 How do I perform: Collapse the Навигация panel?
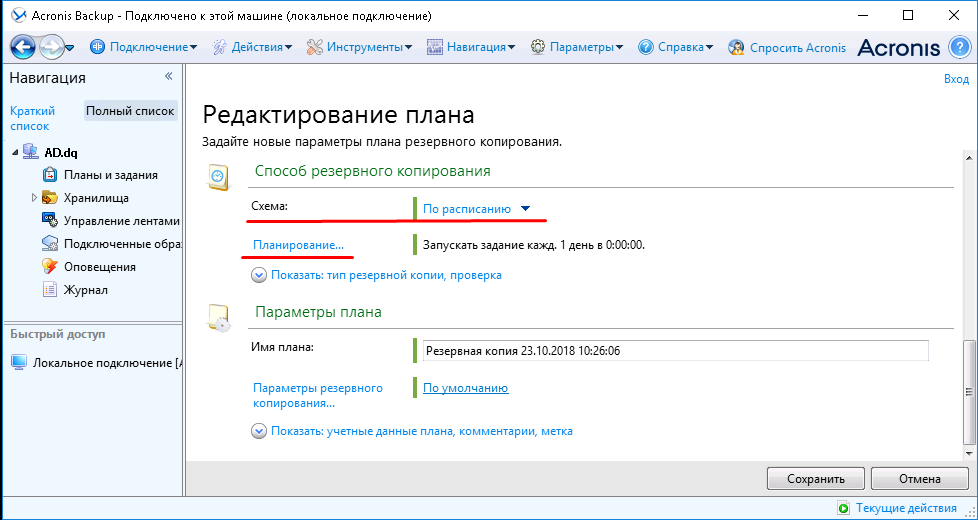[168, 76]
